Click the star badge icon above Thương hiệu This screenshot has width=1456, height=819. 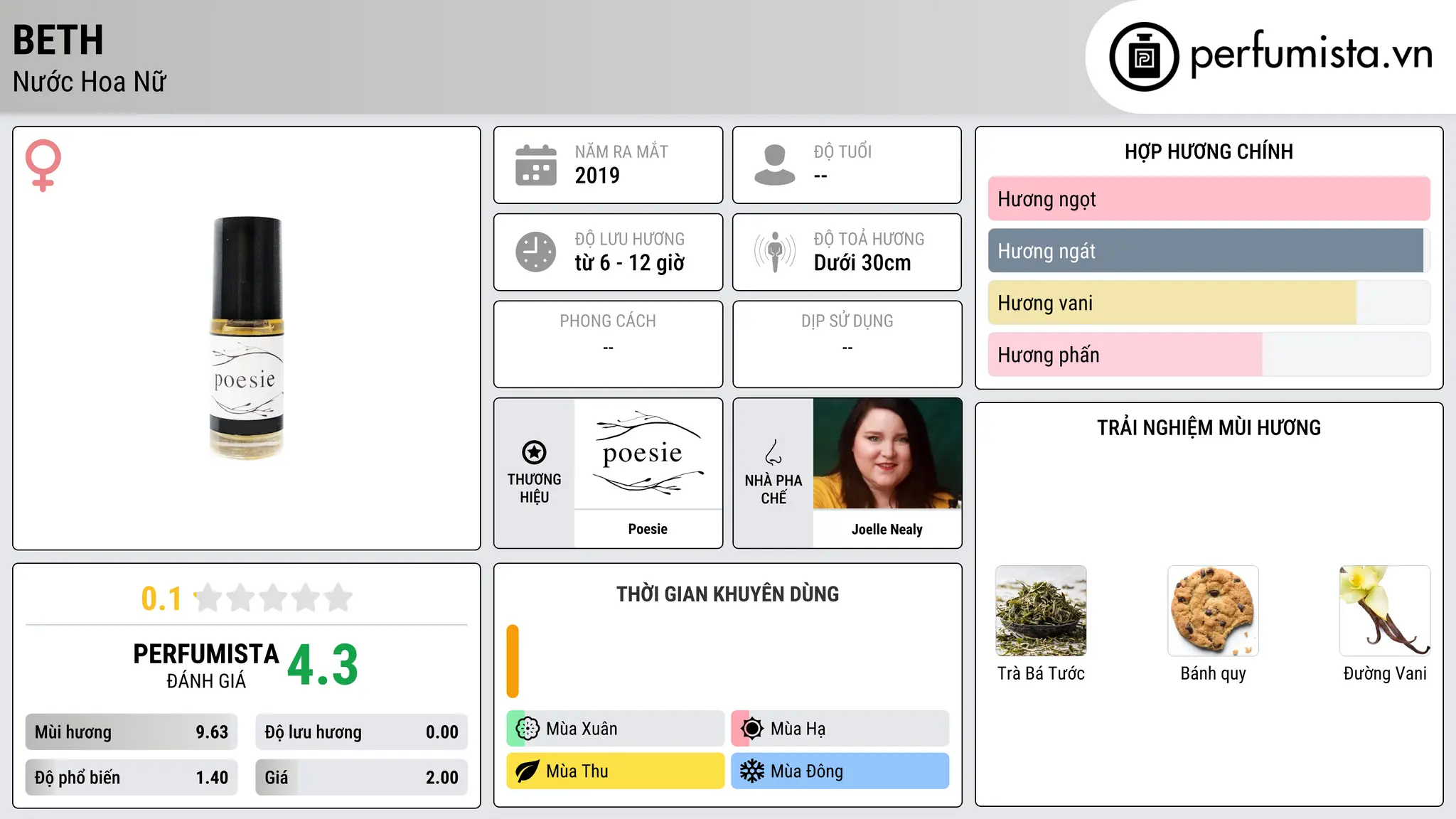tap(534, 452)
